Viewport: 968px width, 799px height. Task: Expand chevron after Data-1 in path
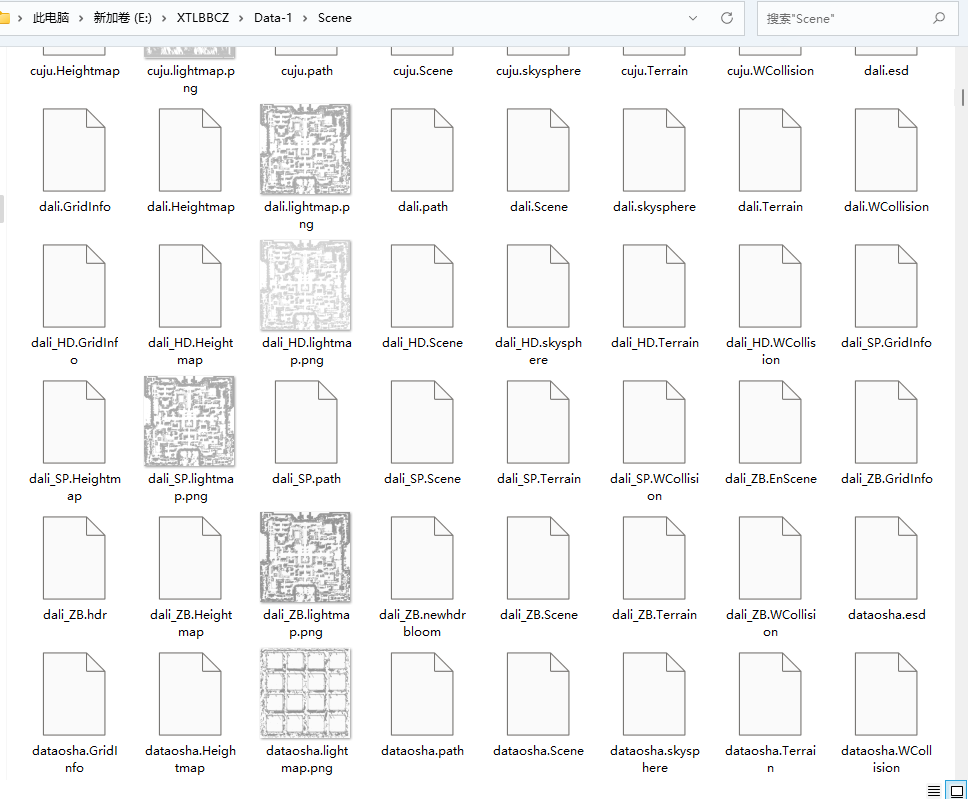[x=306, y=18]
